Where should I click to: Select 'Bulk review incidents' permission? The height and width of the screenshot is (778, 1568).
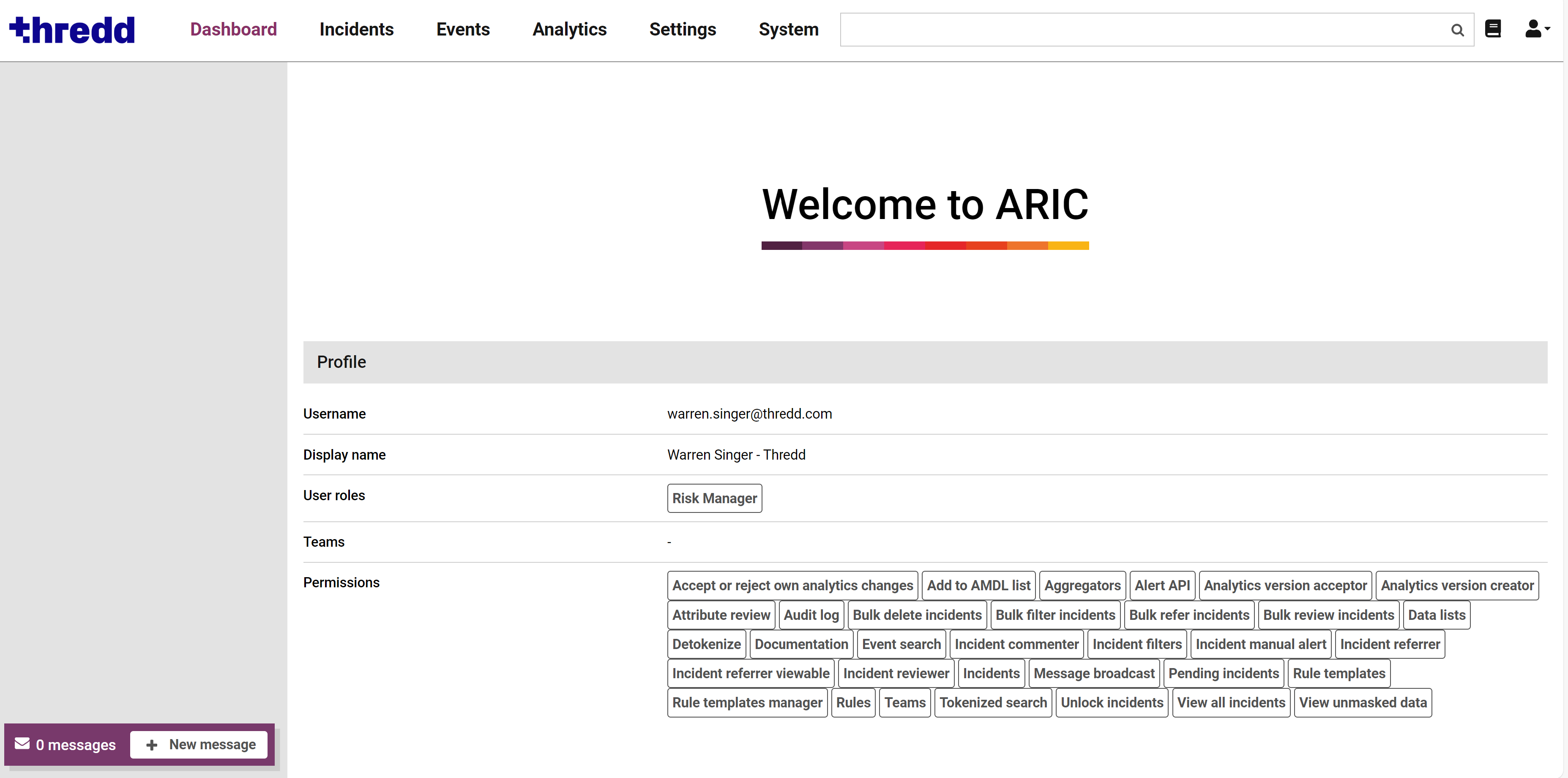point(1328,615)
